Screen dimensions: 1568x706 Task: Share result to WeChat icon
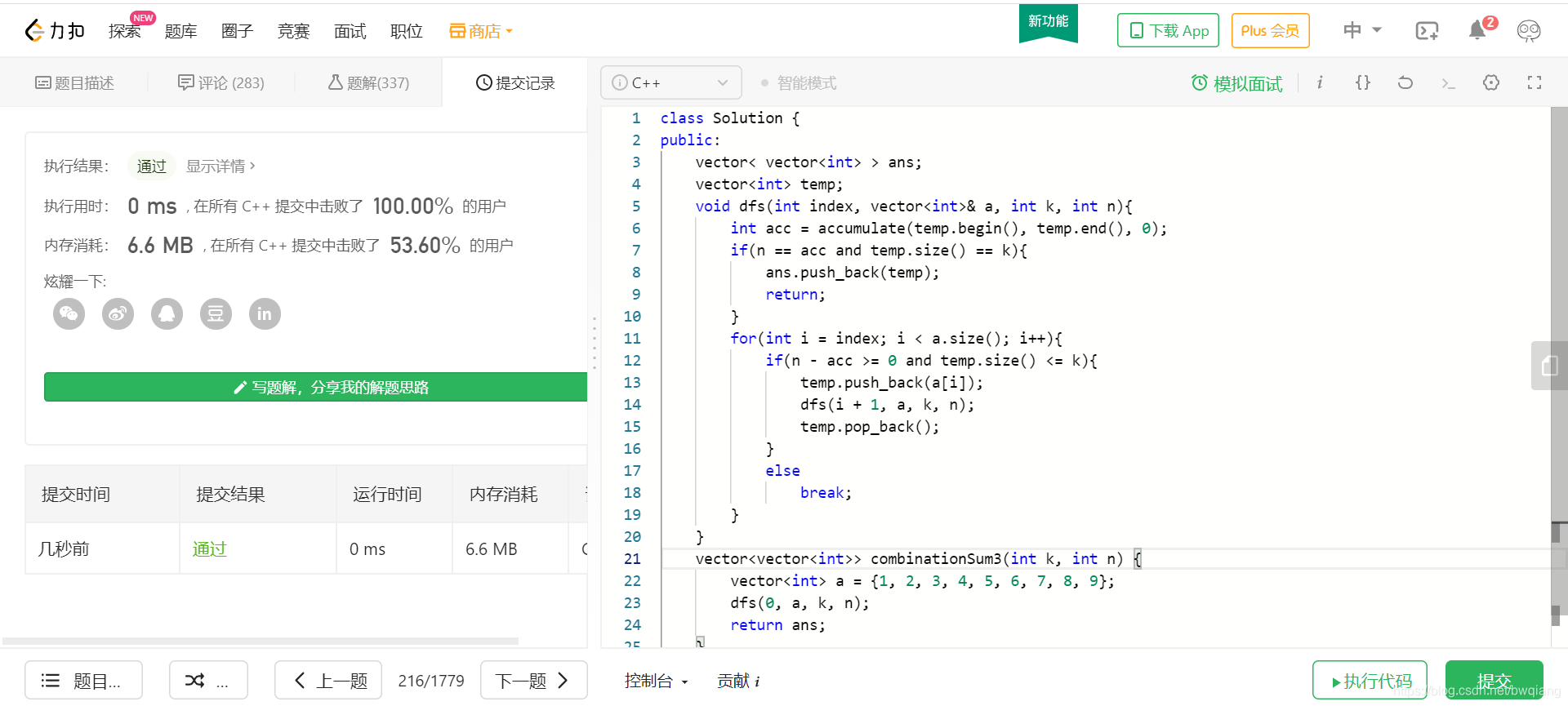pos(69,313)
